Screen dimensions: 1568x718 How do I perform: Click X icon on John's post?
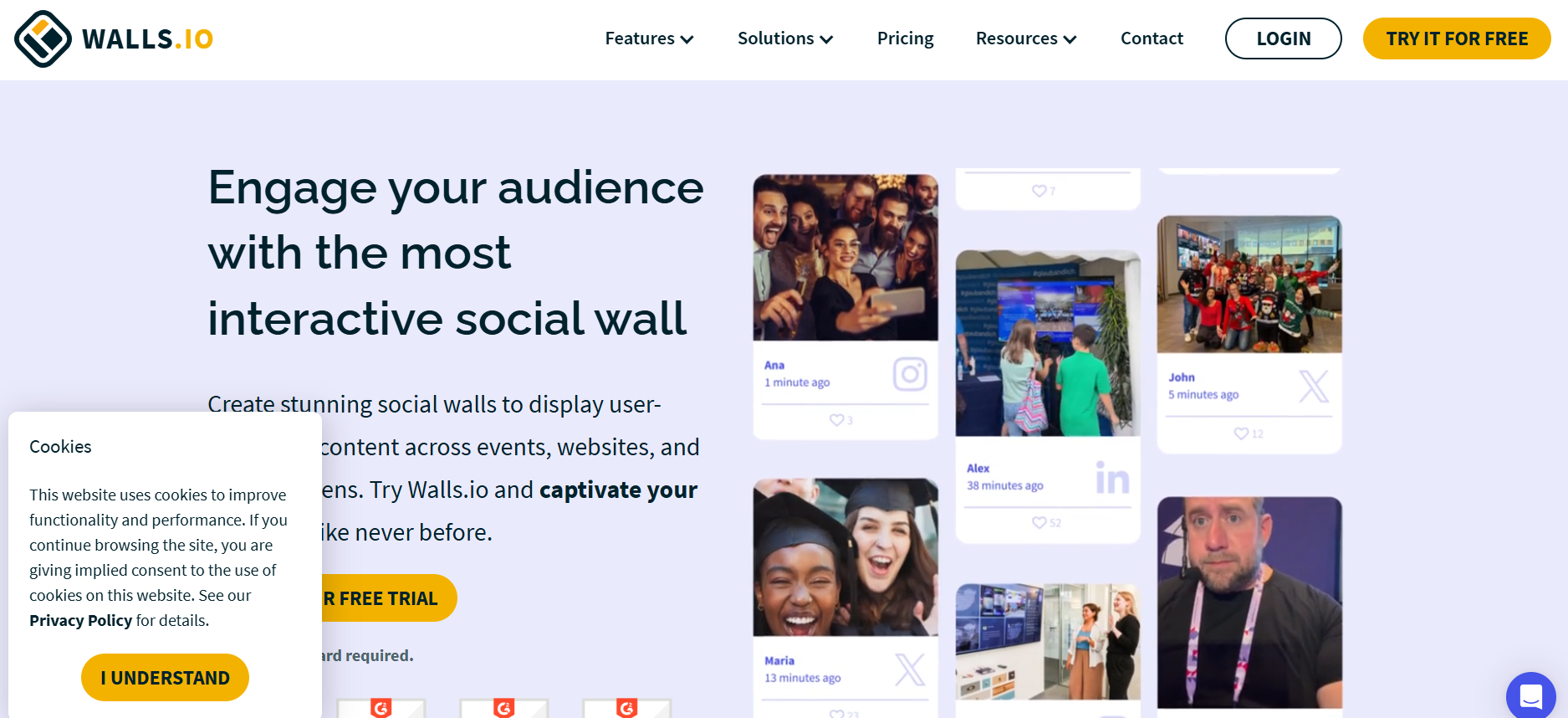tap(1313, 387)
